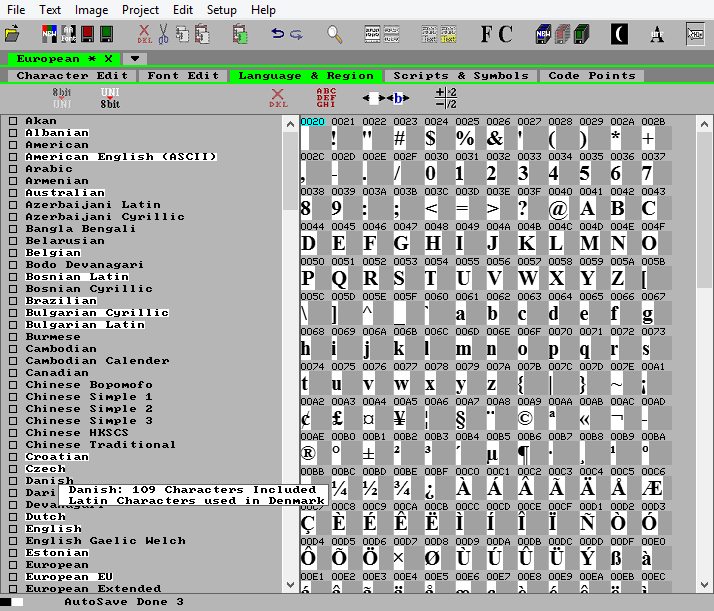This screenshot has width=714, height=611.
Task: Click the 8bit to UNI conversion icon
Action: click(x=61, y=98)
